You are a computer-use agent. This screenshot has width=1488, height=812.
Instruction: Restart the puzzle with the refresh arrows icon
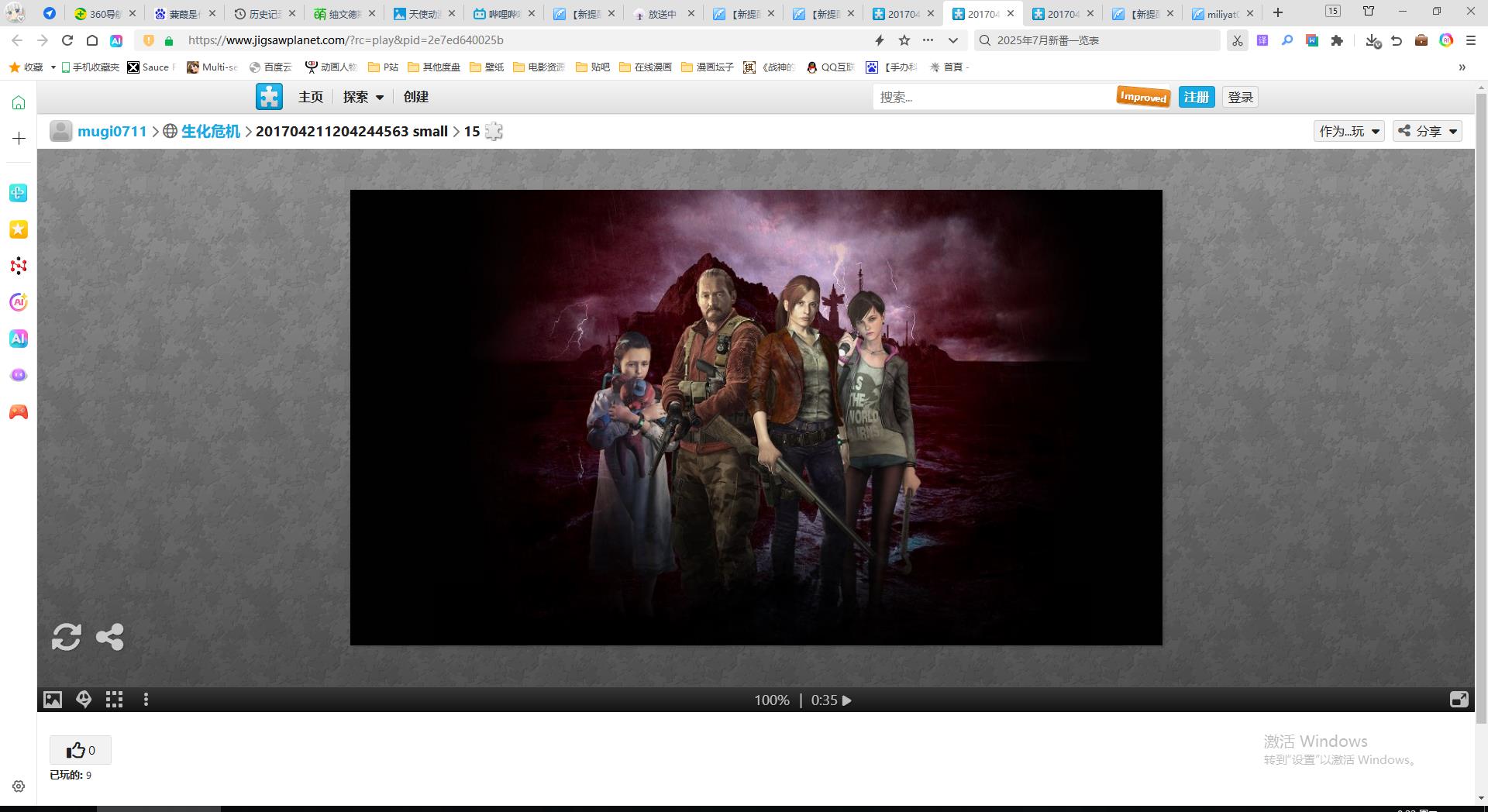click(66, 637)
